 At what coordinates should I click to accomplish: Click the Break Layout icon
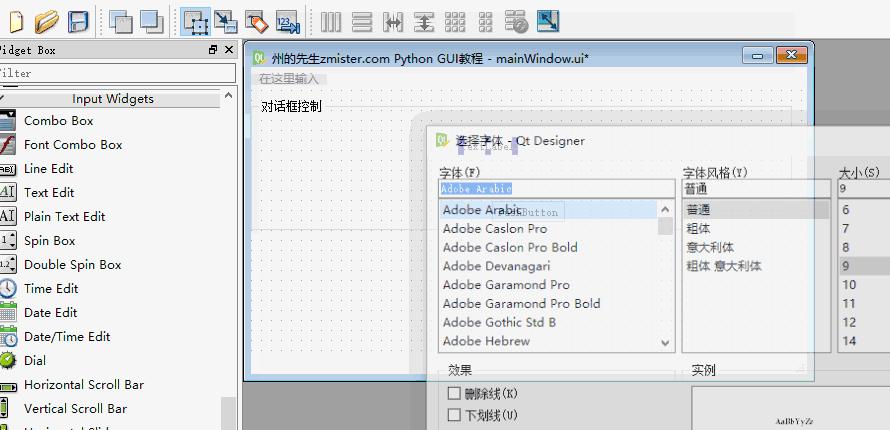[517, 22]
